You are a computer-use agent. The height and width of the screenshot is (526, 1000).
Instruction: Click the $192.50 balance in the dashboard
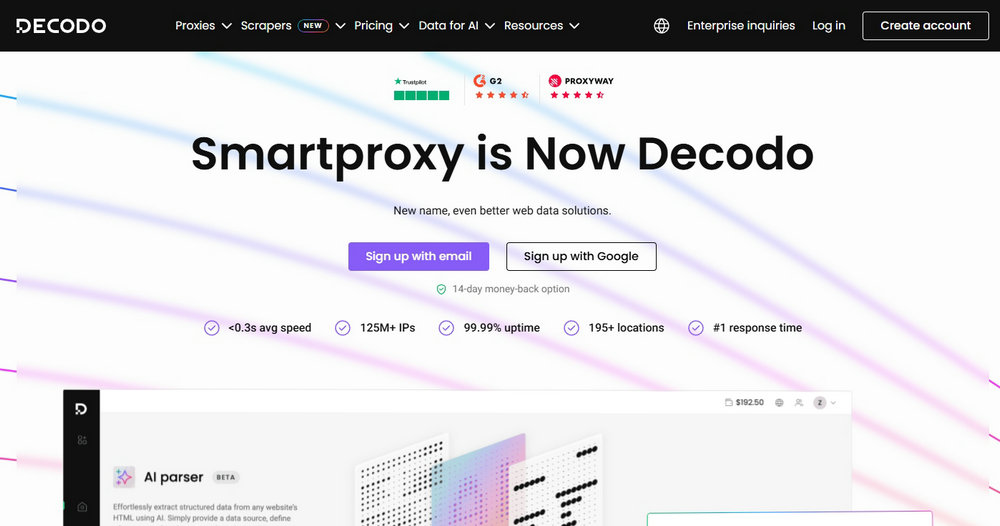point(749,402)
